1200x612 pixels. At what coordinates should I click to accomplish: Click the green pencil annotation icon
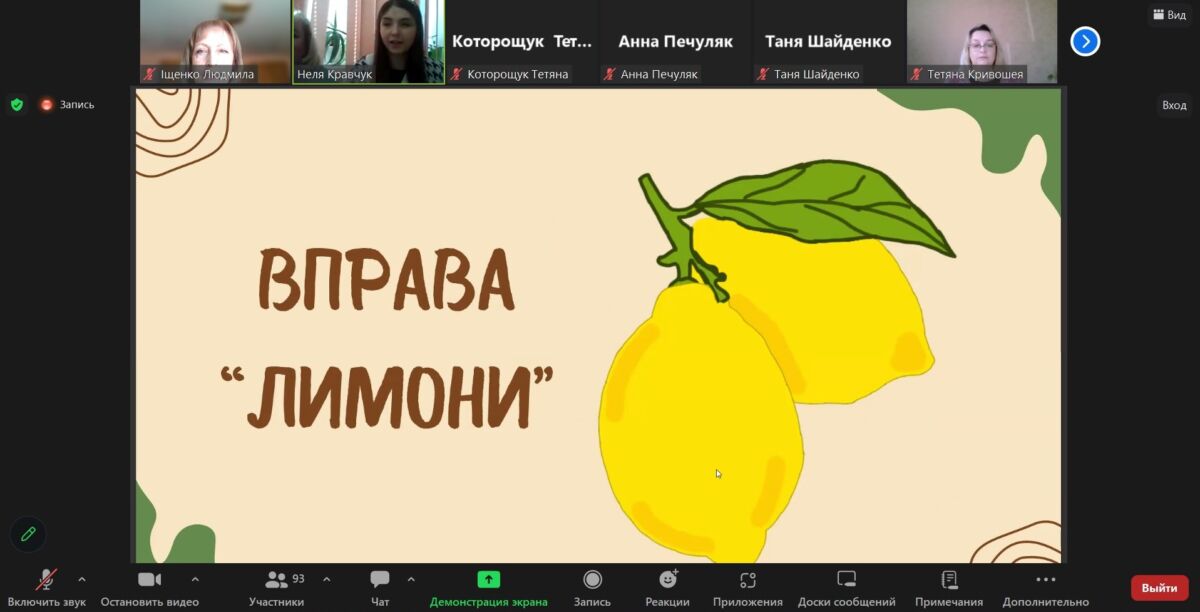[x=28, y=534]
